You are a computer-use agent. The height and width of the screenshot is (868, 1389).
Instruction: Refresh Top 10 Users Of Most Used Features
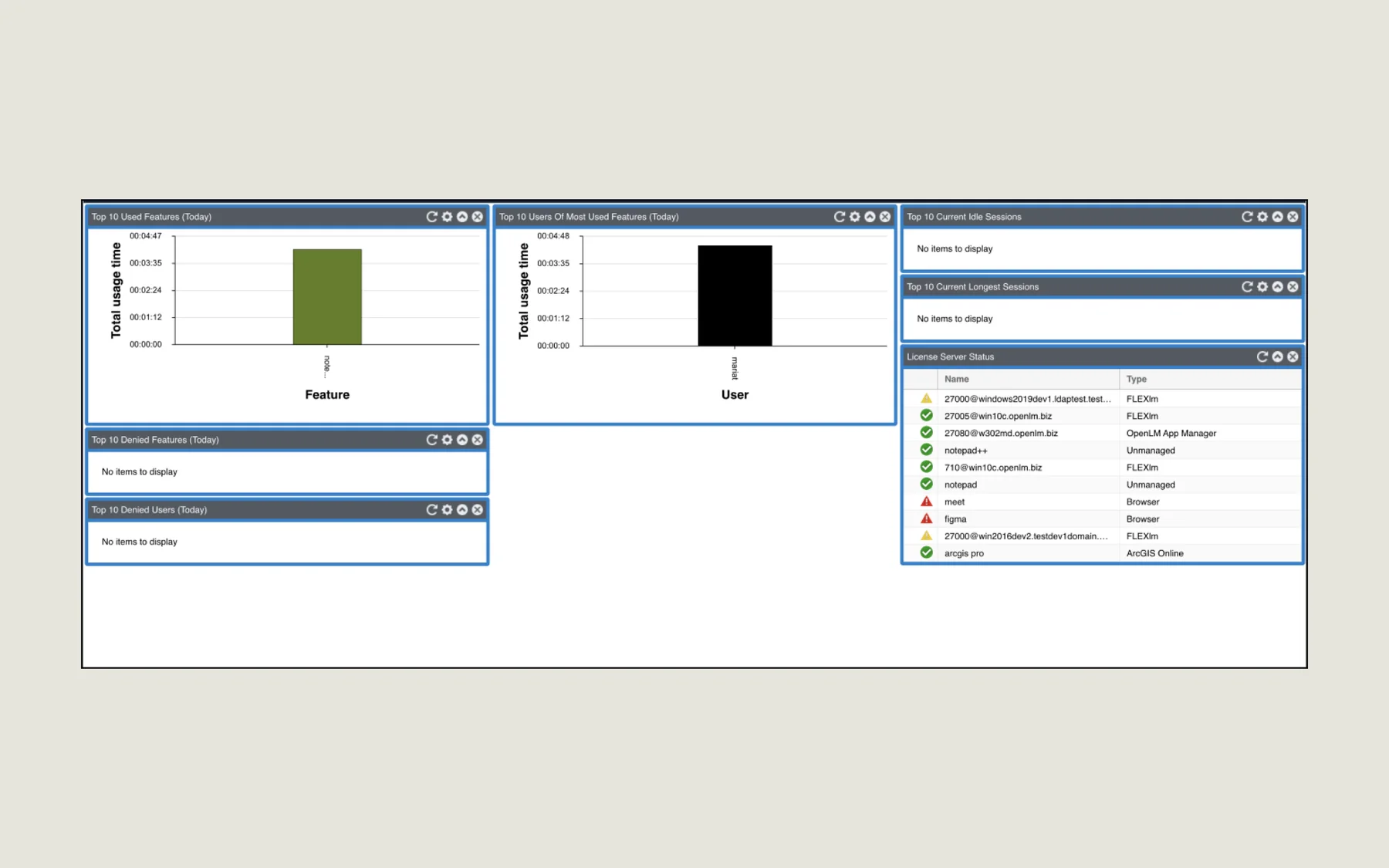pos(839,217)
